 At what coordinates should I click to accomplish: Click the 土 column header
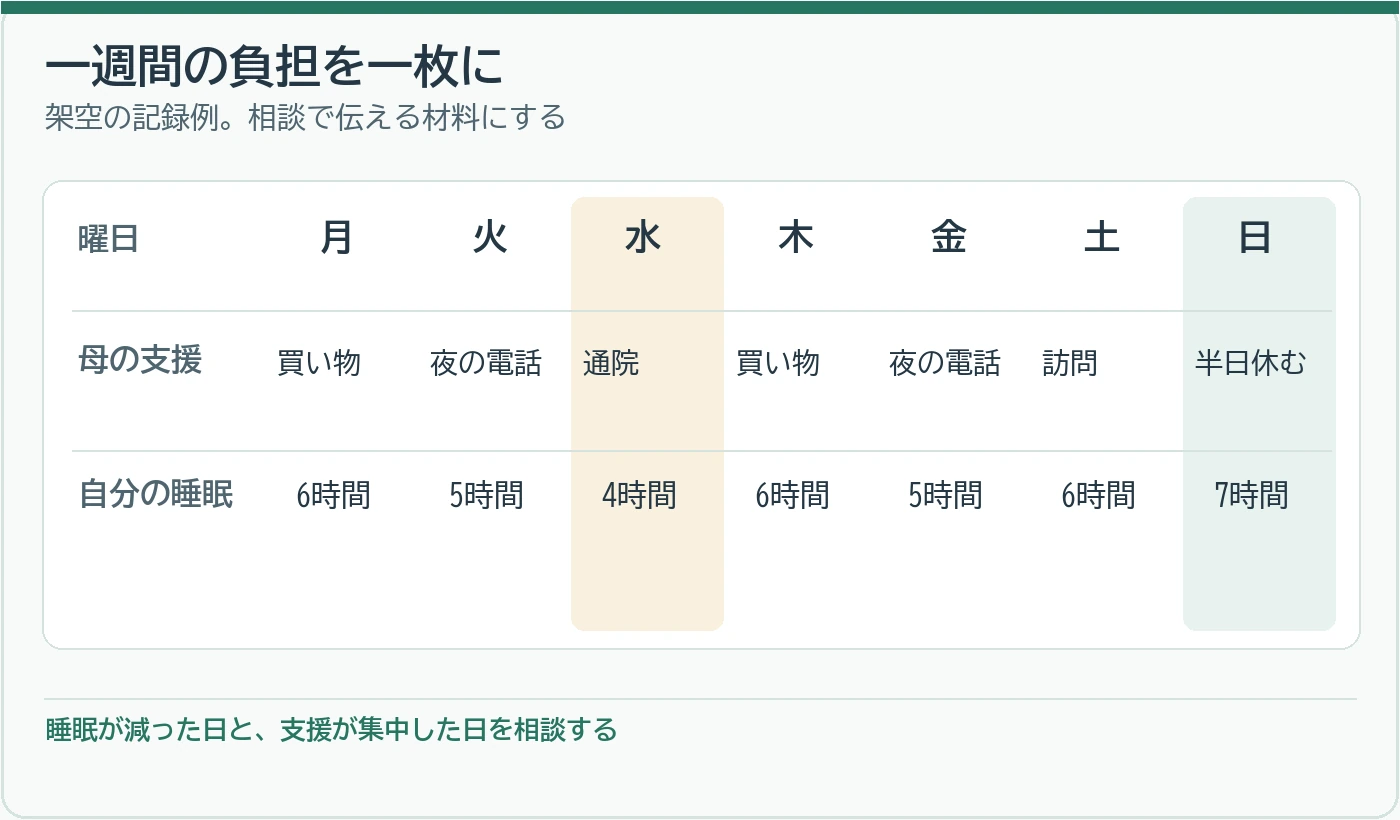tap(1102, 238)
